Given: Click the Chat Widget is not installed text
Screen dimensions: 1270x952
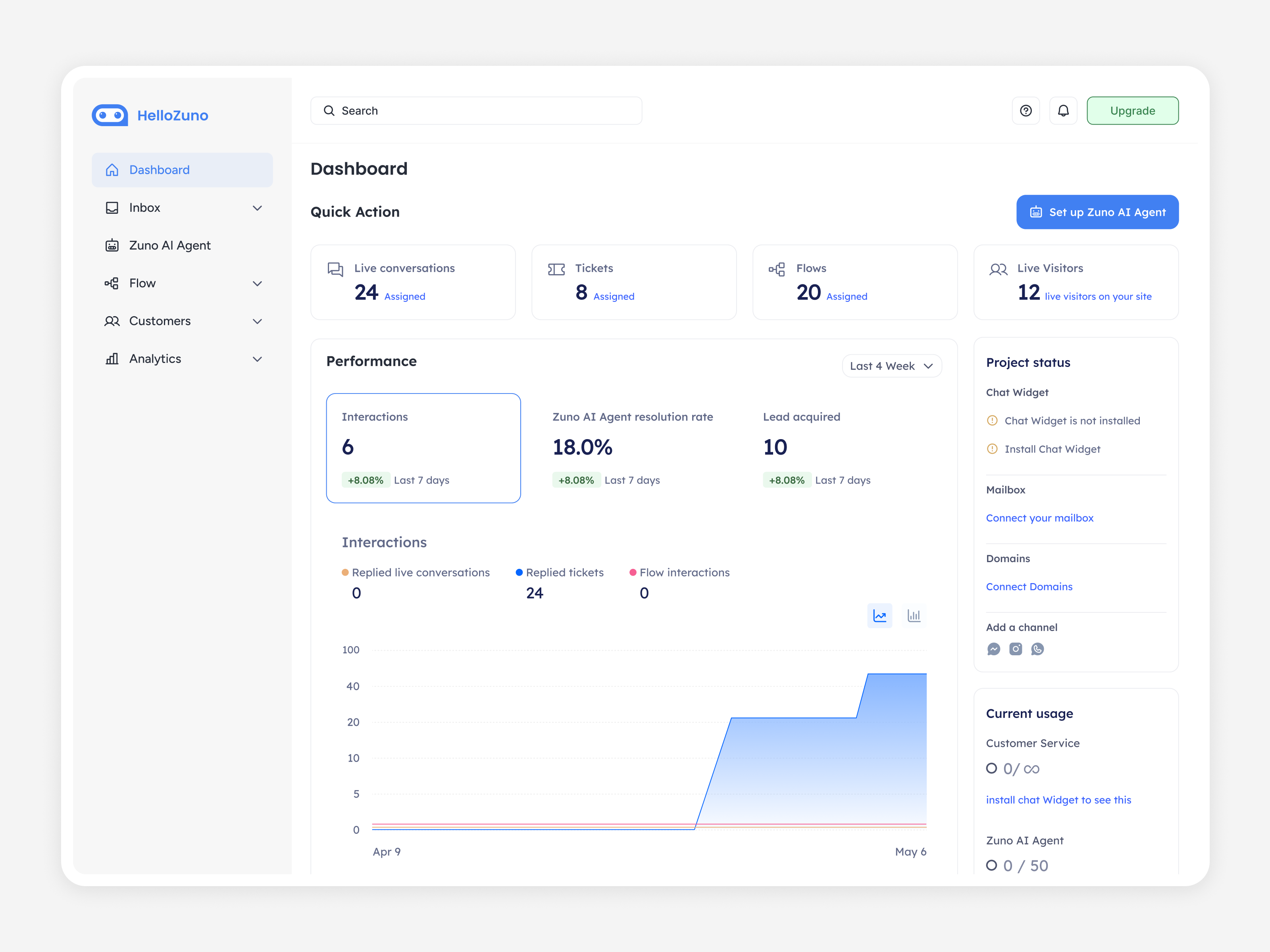Looking at the screenshot, I should [x=1072, y=420].
